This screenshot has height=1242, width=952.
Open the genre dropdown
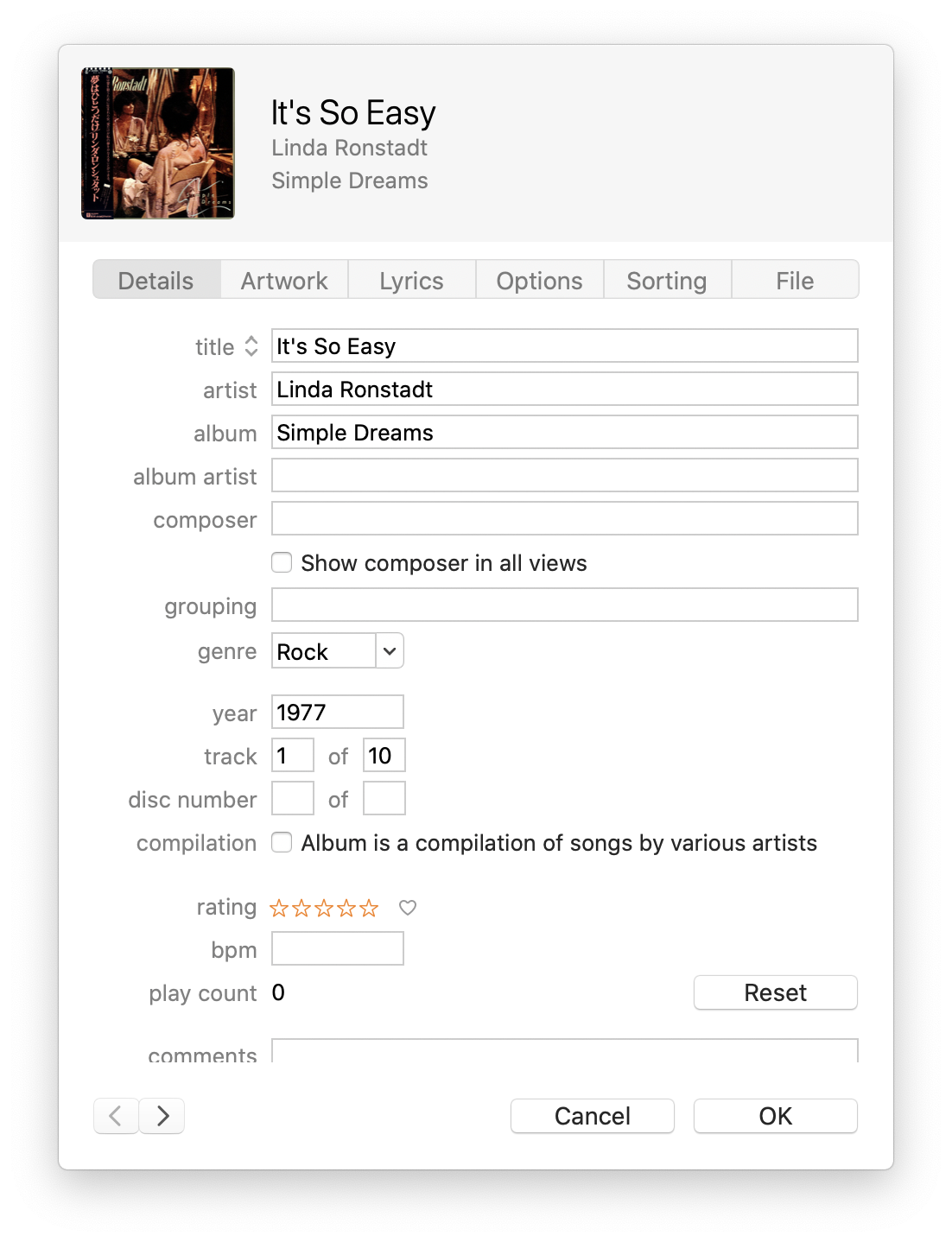click(x=390, y=650)
